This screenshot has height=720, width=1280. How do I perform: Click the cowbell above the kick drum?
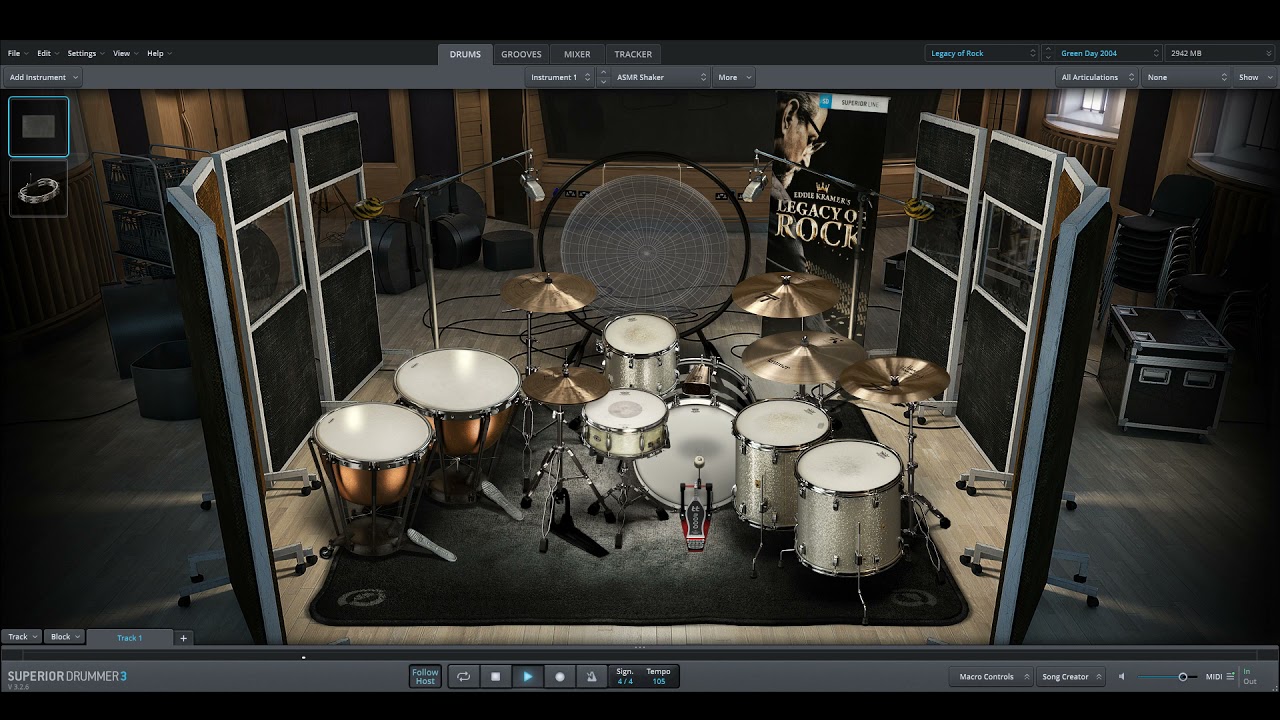(x=697, y=378)
